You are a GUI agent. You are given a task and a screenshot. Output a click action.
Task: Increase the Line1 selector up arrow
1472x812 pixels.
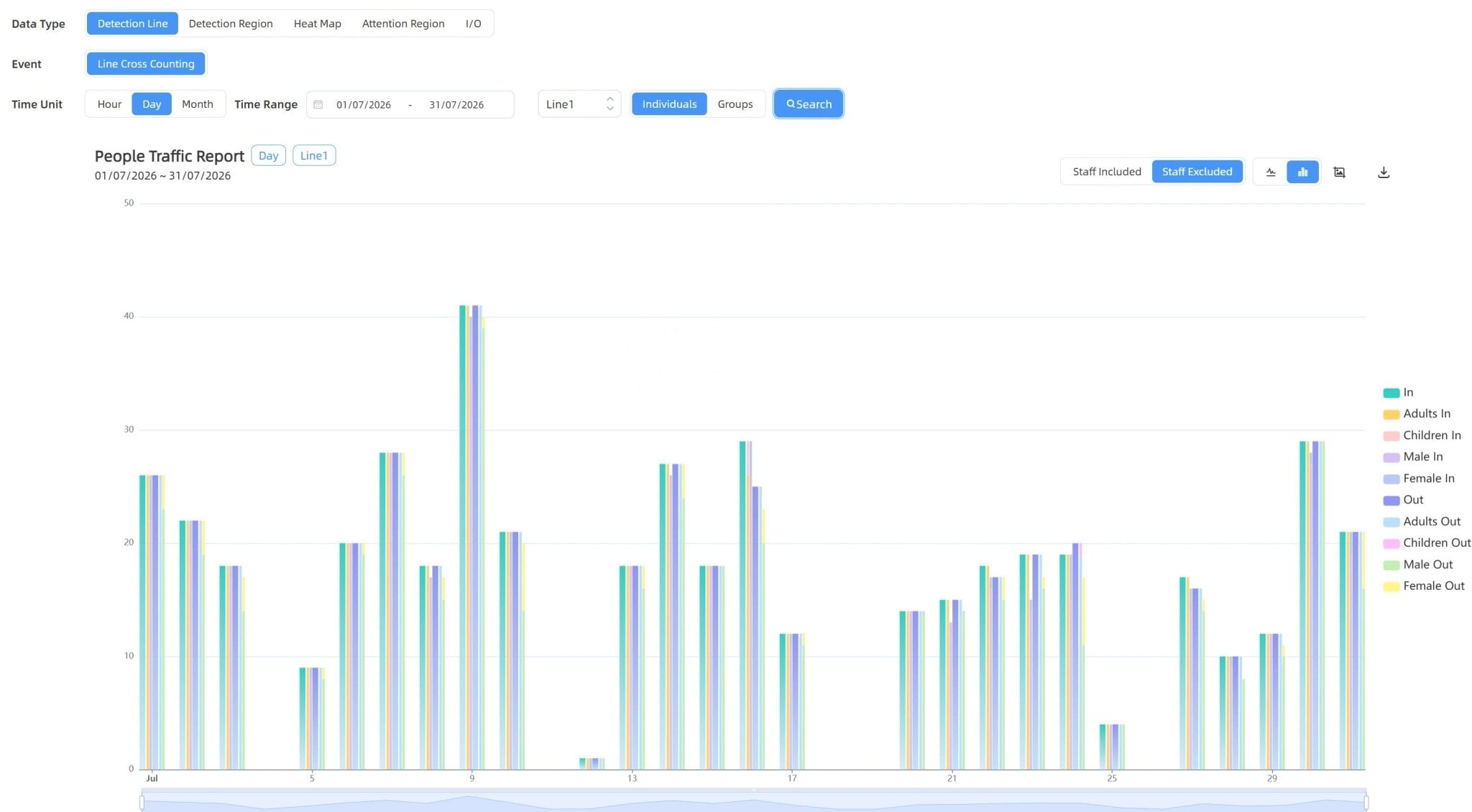610,99
